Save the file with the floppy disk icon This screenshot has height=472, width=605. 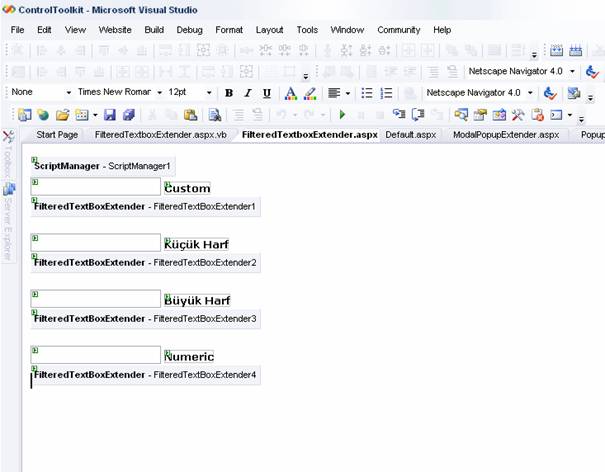pos(110,115)
